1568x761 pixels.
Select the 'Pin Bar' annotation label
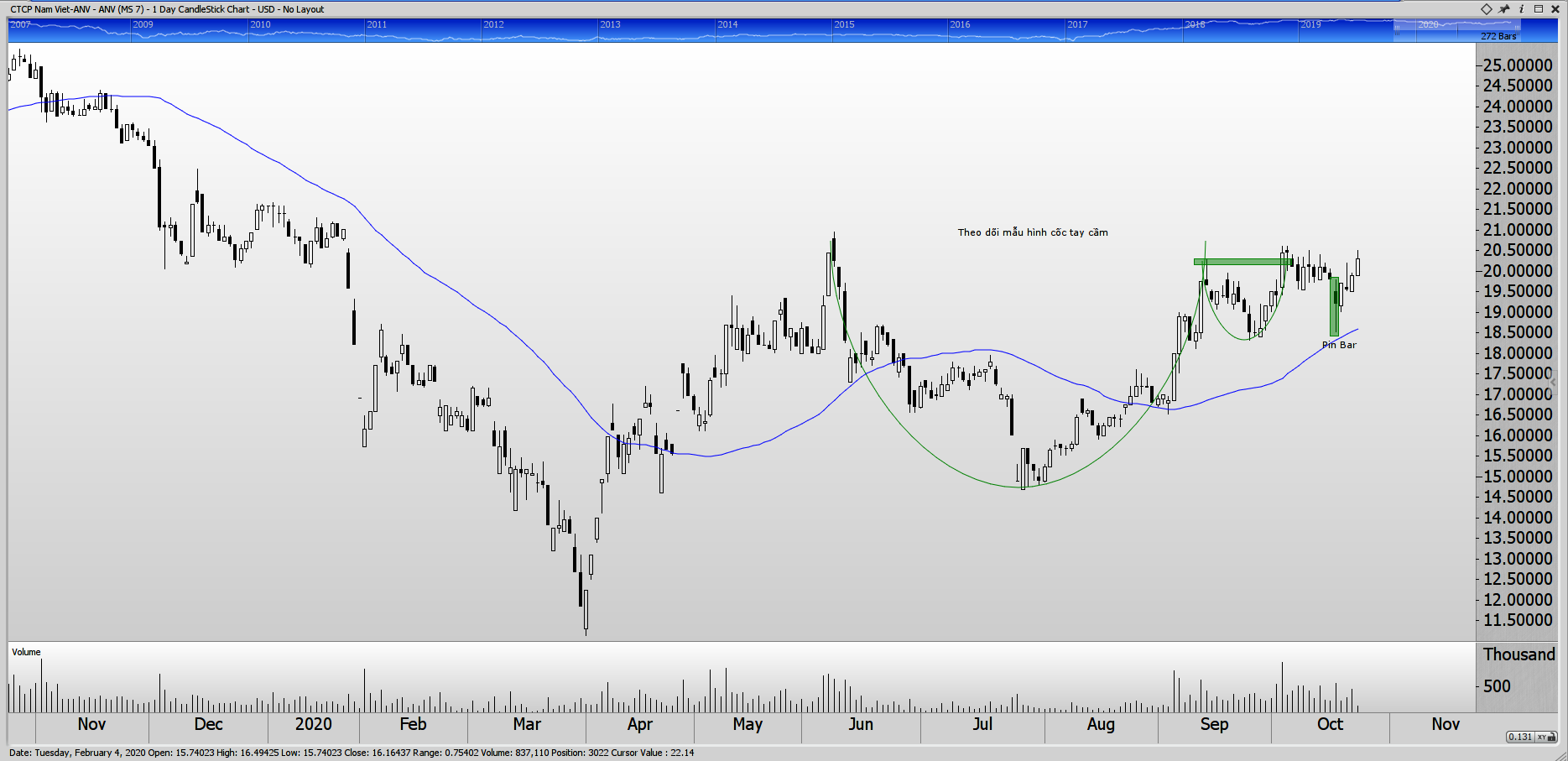[1339, 345]
